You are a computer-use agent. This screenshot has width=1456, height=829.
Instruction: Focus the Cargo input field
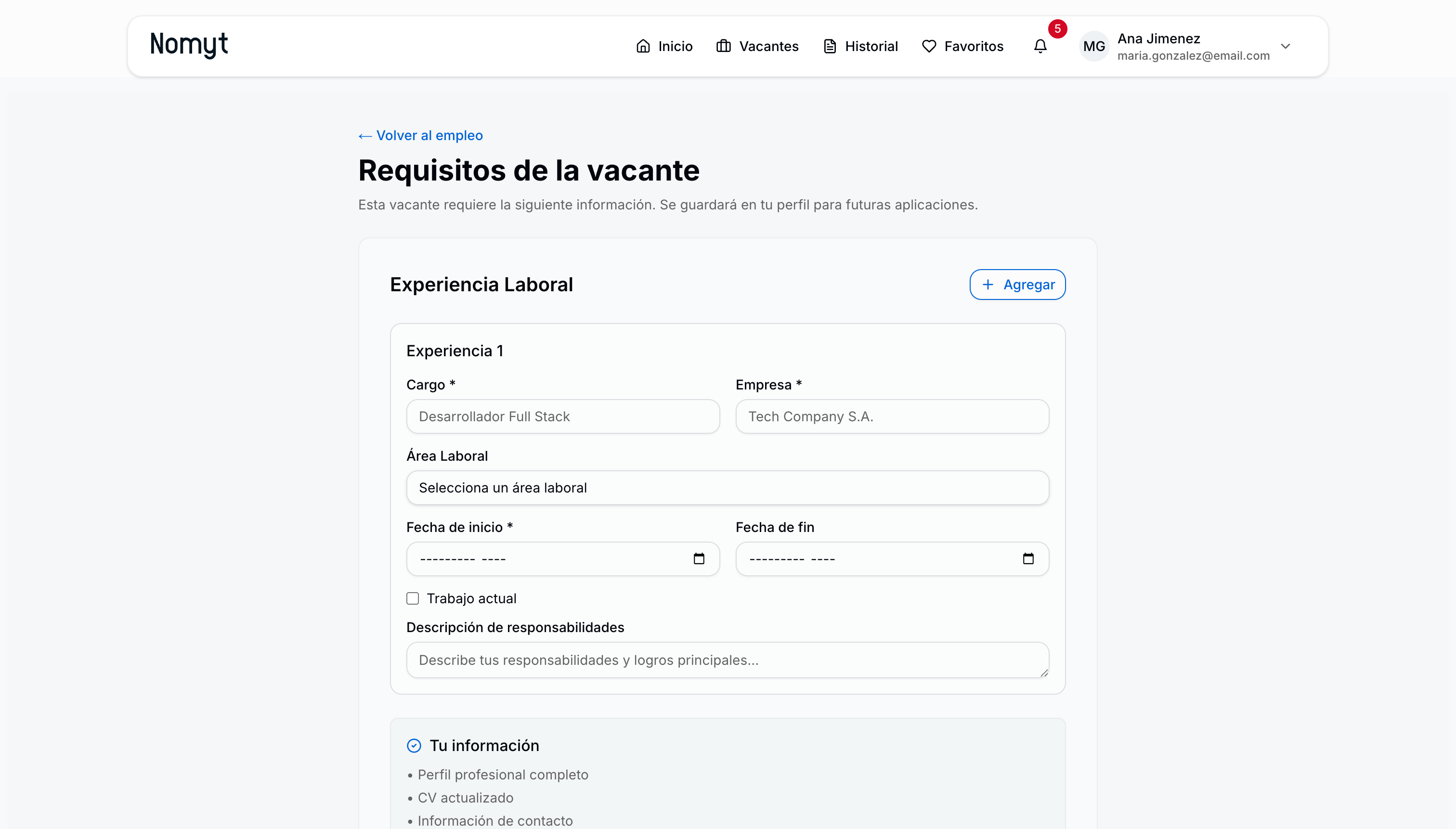click(x=562, y=416)
